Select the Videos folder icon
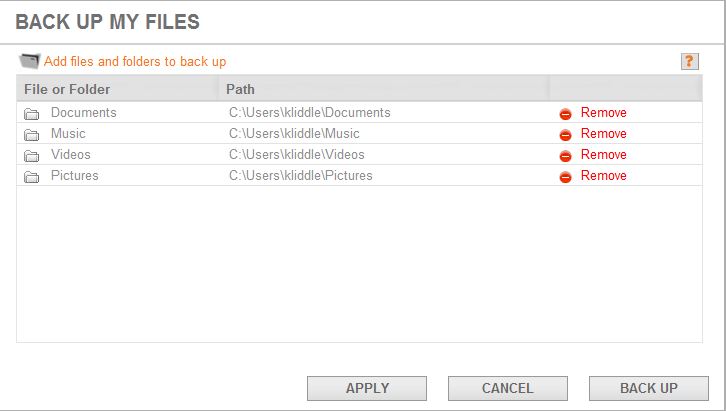726x411 pixels. click(31, 156)
